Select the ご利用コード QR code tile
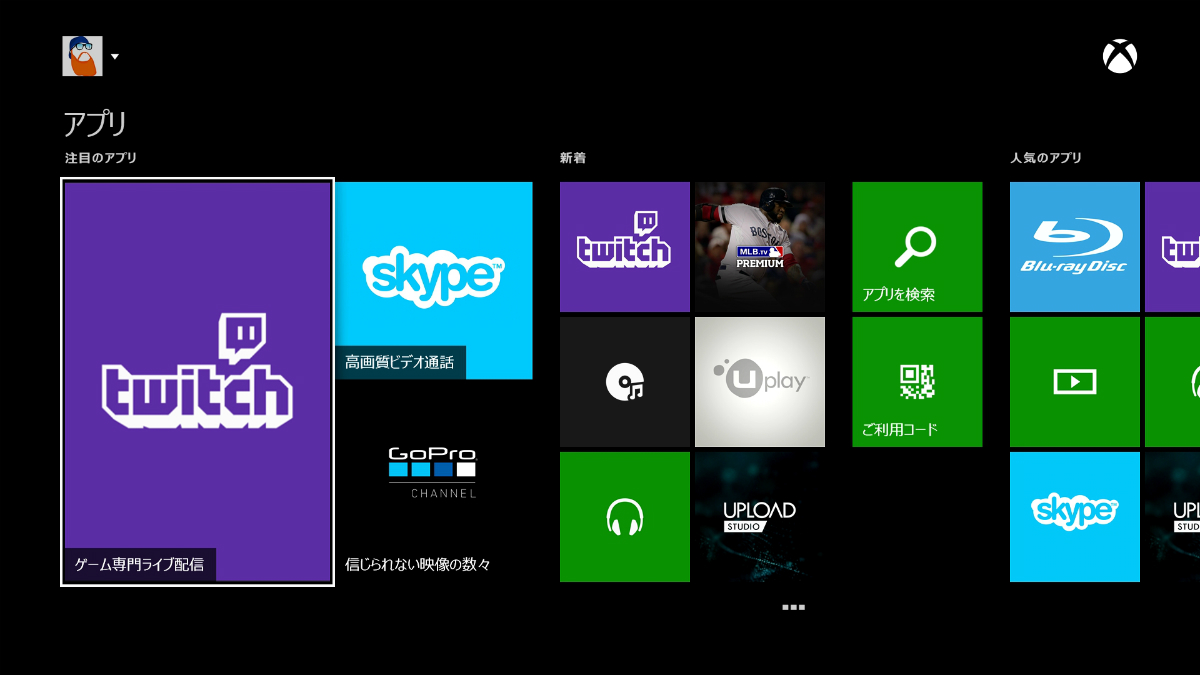Viewport: 1200px width, 675px height. (x=917, y=382)
